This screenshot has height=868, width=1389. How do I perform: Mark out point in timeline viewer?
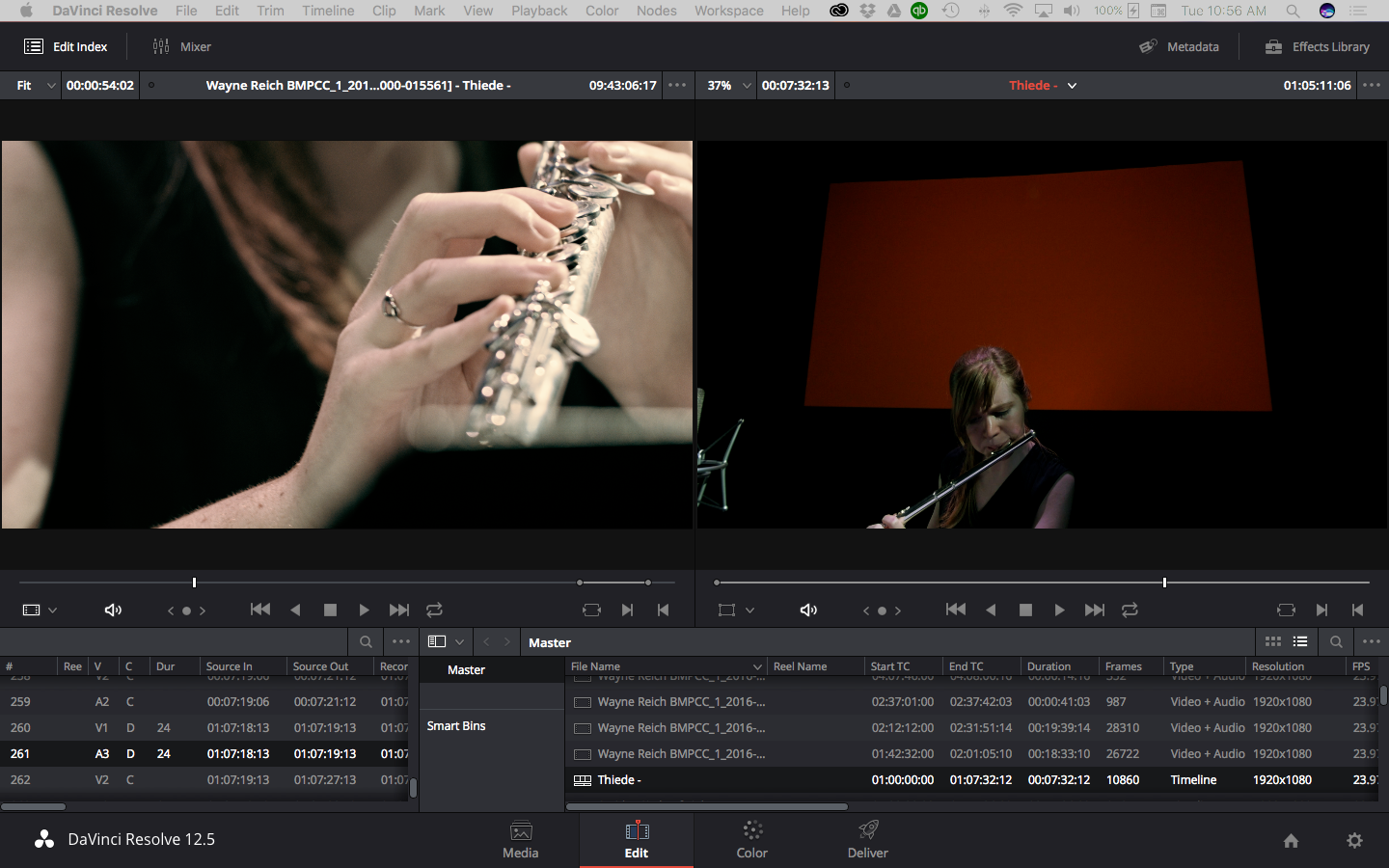coord(1357,610)
